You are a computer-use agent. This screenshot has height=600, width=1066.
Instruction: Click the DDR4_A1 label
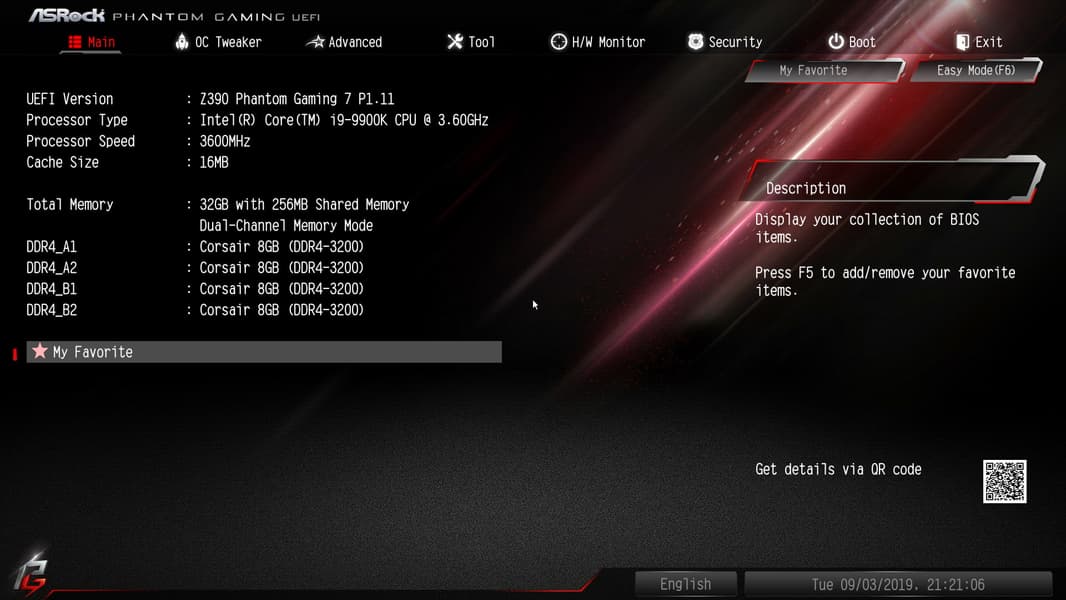coord(51,247)
